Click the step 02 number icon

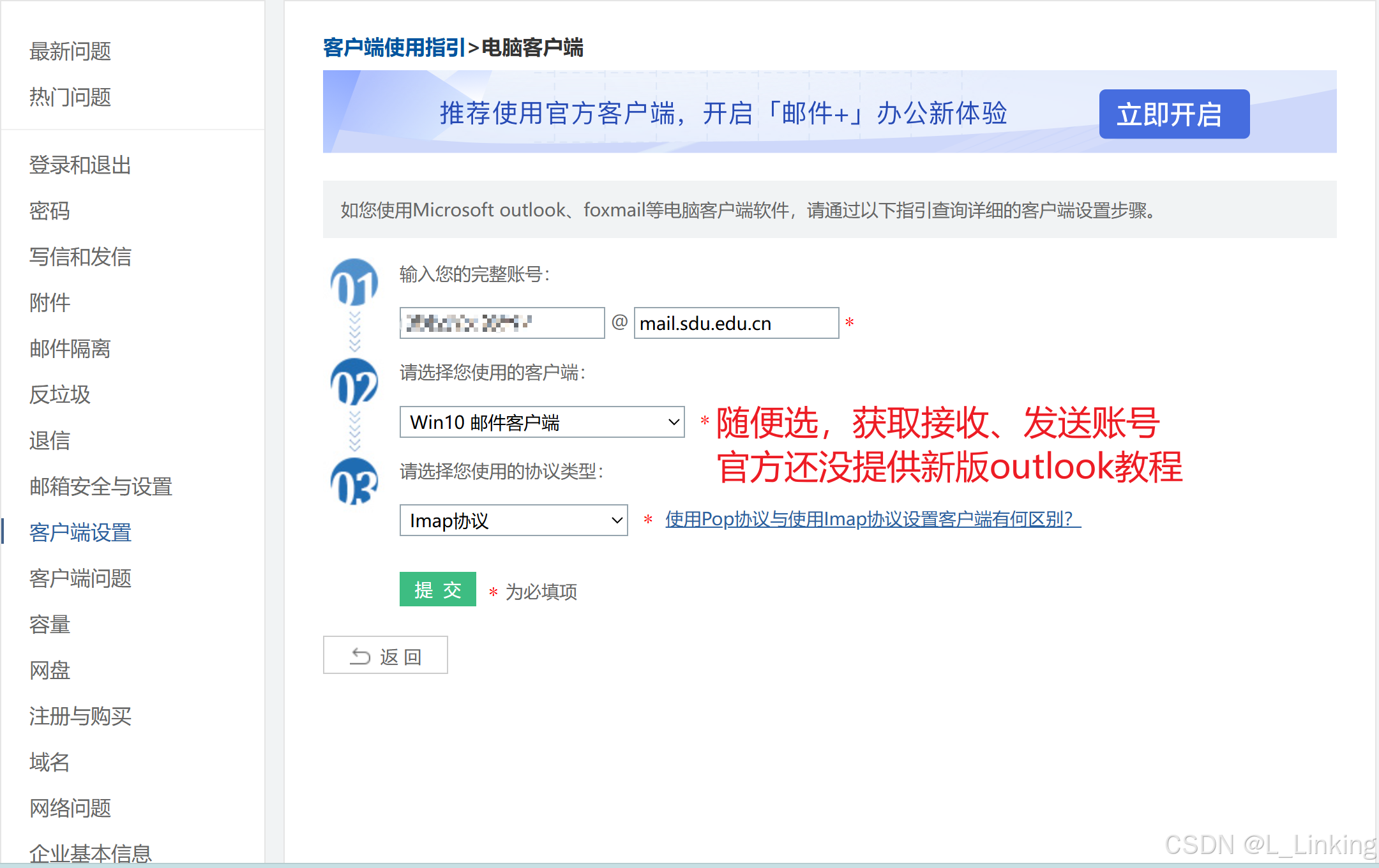tap(354, 382)
